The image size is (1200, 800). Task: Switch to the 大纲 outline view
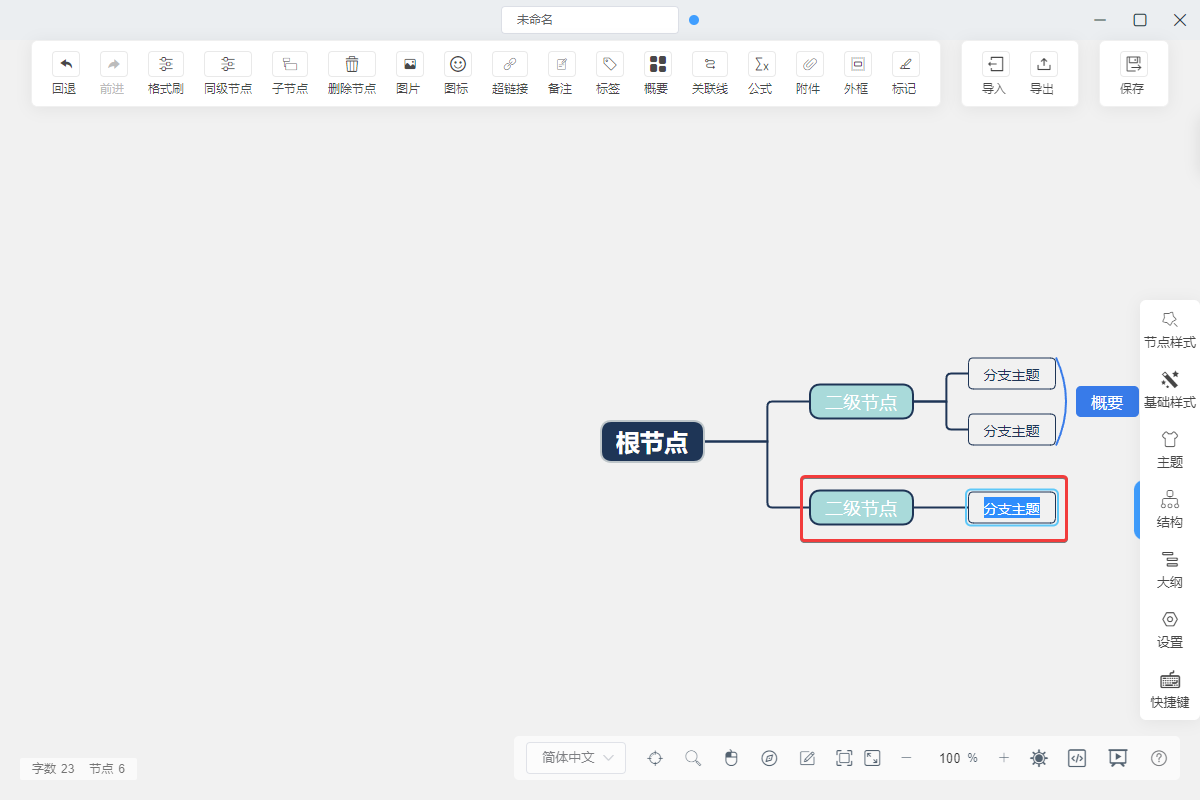pyautogui.click(x=1169, y=570)
